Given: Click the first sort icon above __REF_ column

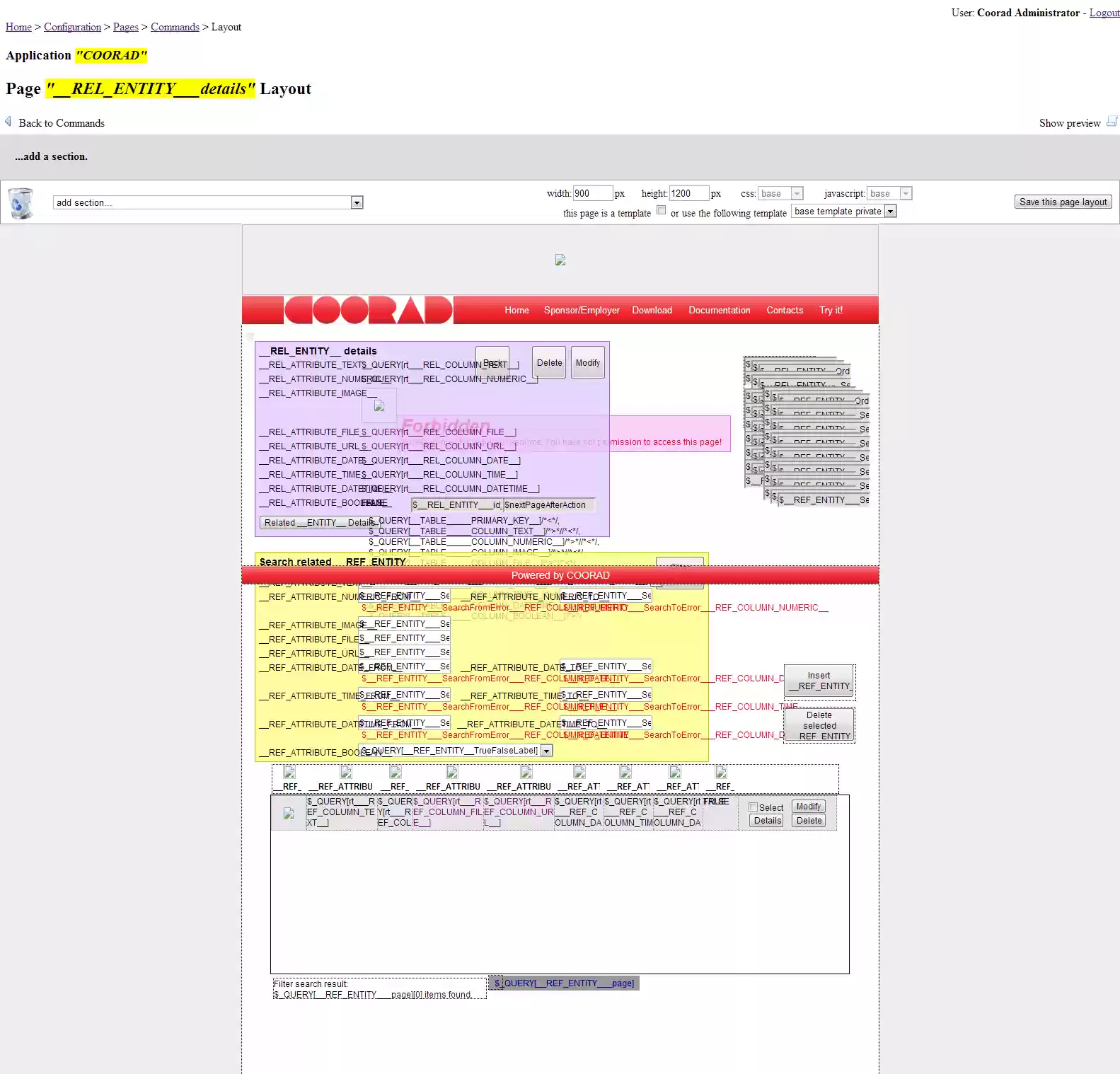Looking at the screenshot, I should coord(289,772).
